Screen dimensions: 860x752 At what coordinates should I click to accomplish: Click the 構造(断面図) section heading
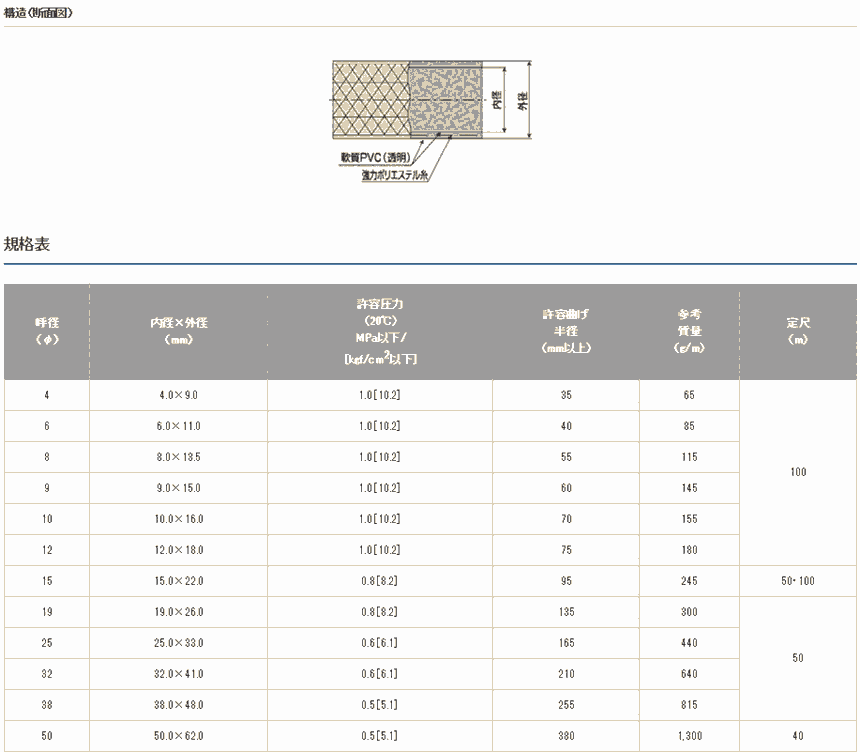pos(39,13)
